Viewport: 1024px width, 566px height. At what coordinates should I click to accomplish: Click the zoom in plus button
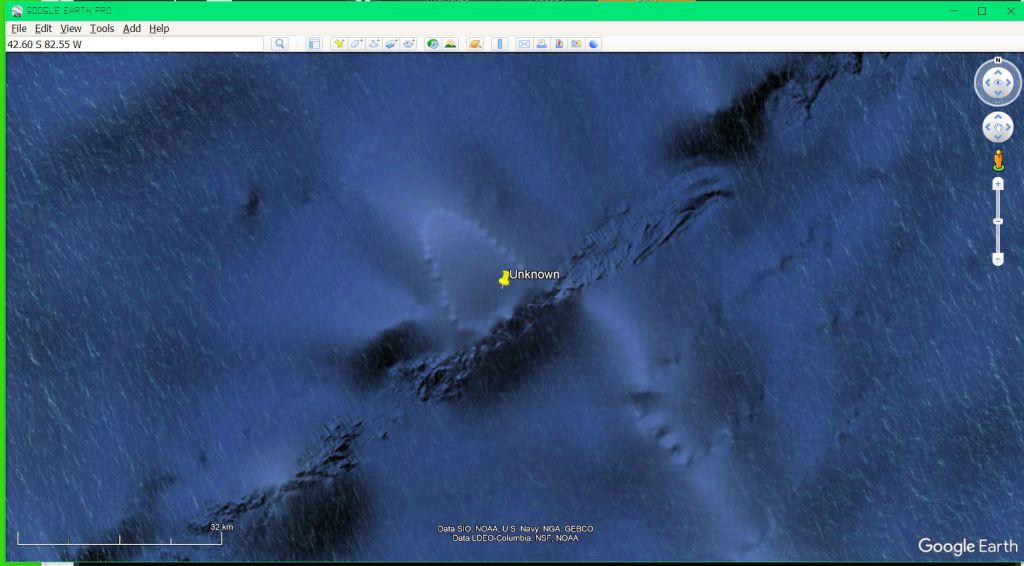tap(997, 184)
